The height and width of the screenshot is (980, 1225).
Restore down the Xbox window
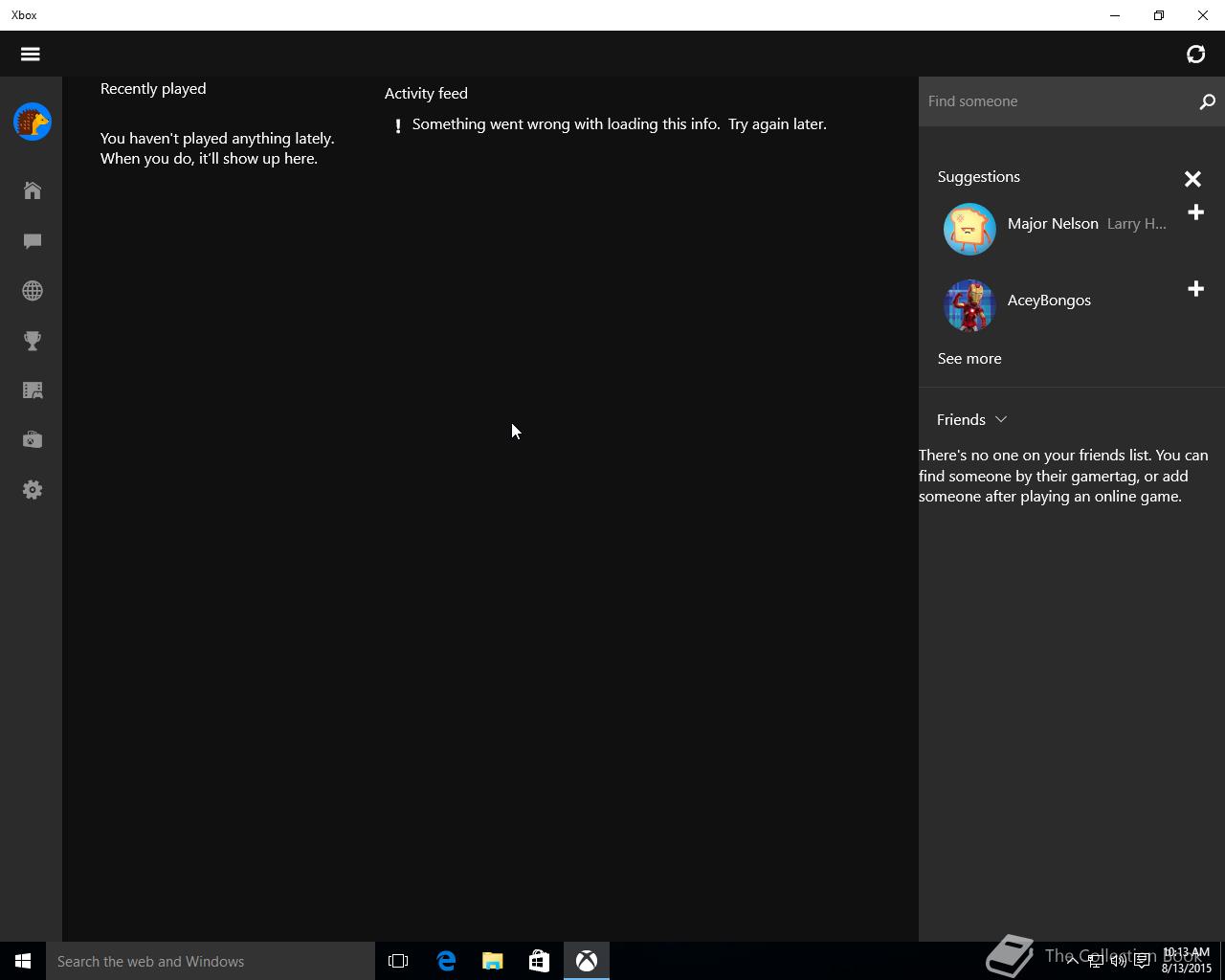click(x=1159, y=15)
